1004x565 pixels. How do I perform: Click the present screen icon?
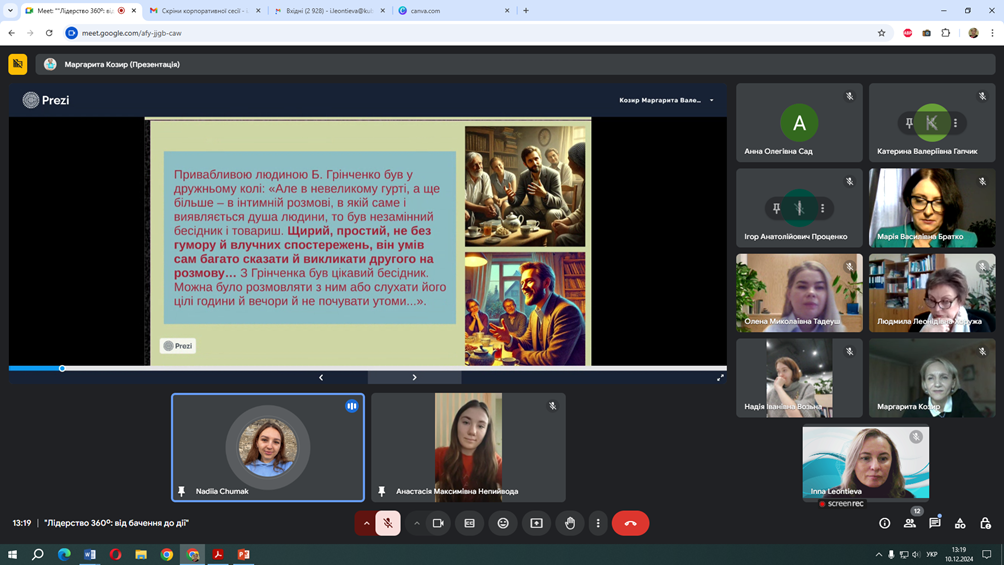pyautogui.click(x=537, y=523)
